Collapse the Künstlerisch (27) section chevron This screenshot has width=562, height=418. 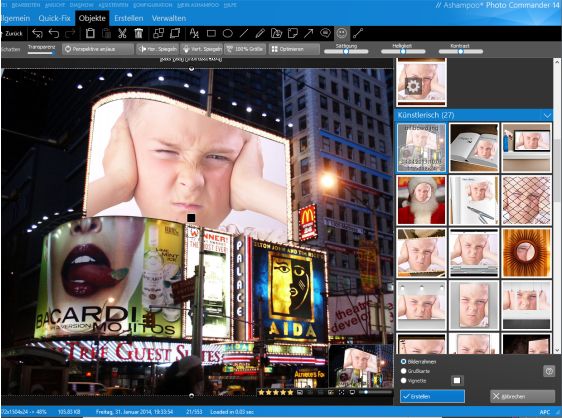(x=547, y=115)
